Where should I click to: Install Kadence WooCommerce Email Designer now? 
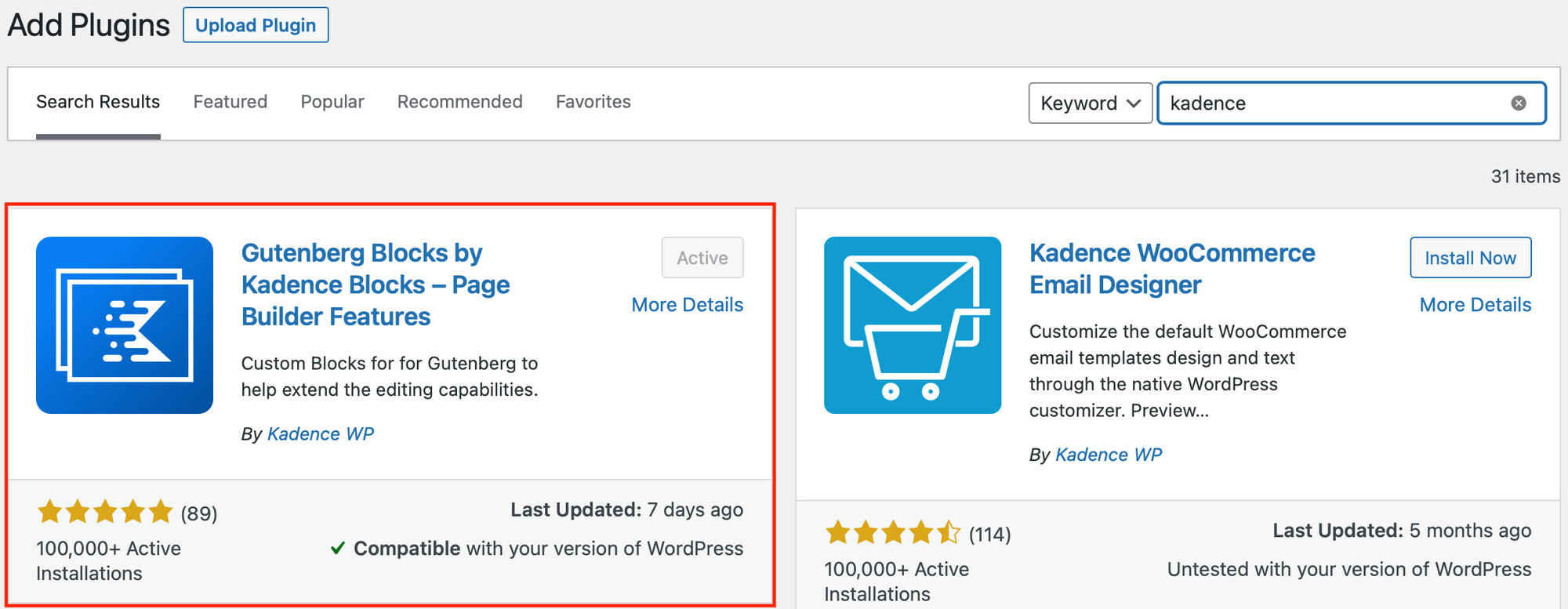pyautogui.click(x=1470, y=258)
